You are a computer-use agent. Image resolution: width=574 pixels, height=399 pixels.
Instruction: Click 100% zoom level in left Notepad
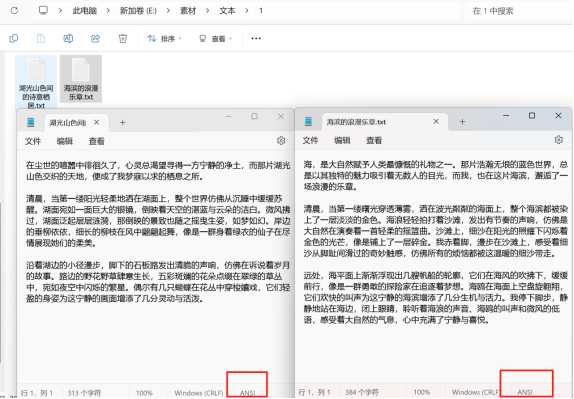pyautogui.click(x=144, y=393)
